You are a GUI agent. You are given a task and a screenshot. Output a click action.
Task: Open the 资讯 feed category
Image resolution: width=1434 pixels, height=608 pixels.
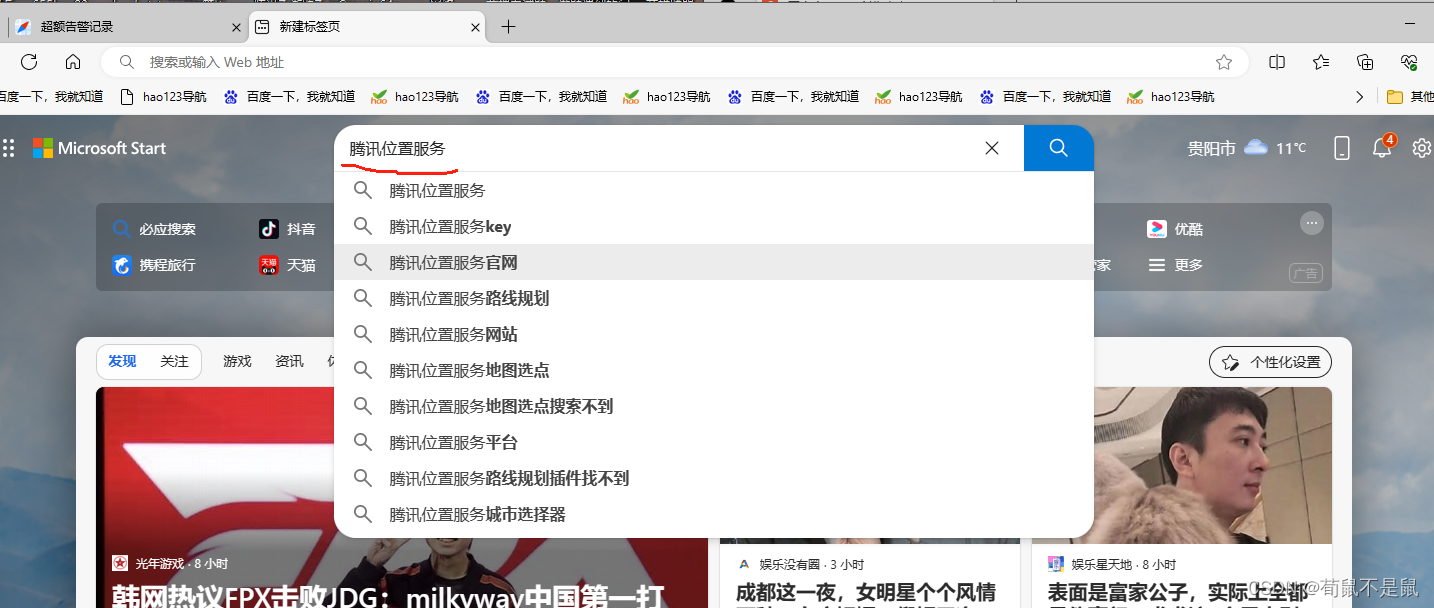pos(289,361)
